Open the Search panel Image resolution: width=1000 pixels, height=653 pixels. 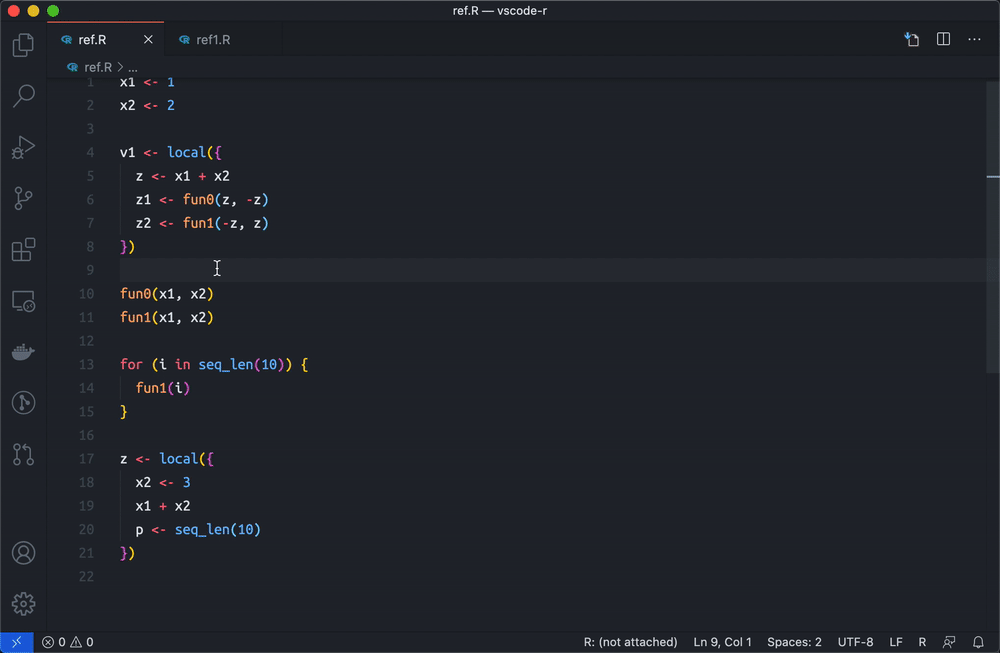coord(23,96)
